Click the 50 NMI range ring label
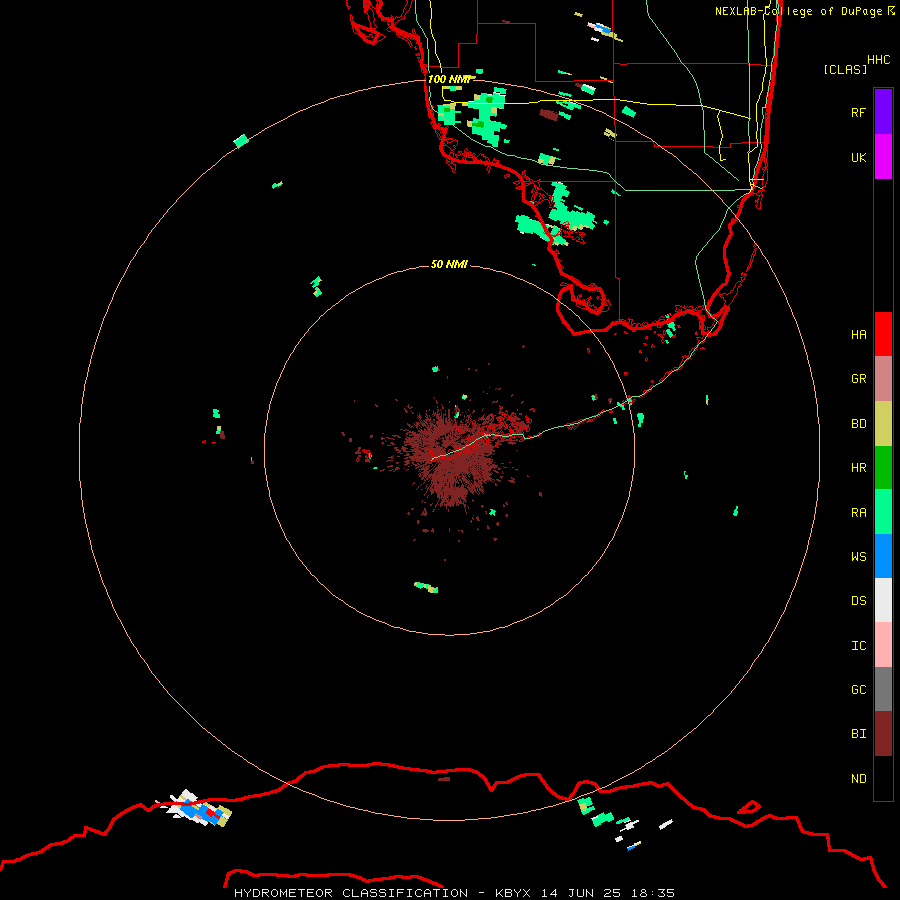900x900 pixels. point(449,264)
